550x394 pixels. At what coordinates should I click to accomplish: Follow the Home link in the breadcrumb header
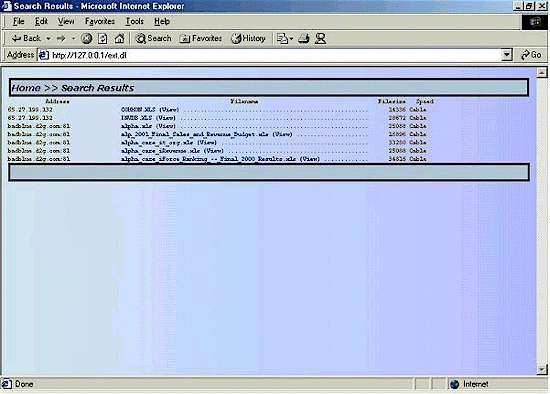(26, 88)
